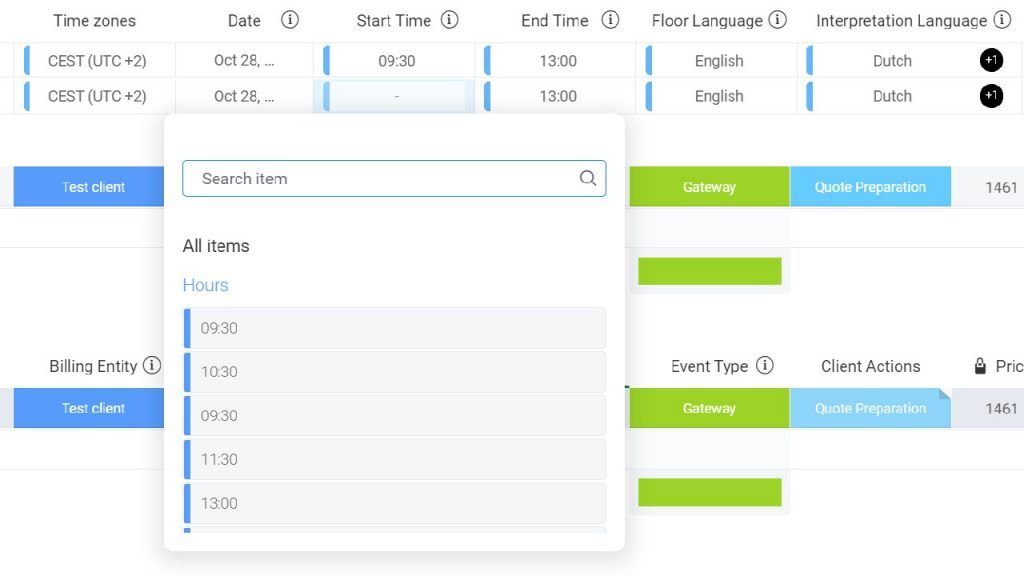Viewport: 1024px width, 576px height.
Task: Click the End Time info icon
Action: click(611, 19)
